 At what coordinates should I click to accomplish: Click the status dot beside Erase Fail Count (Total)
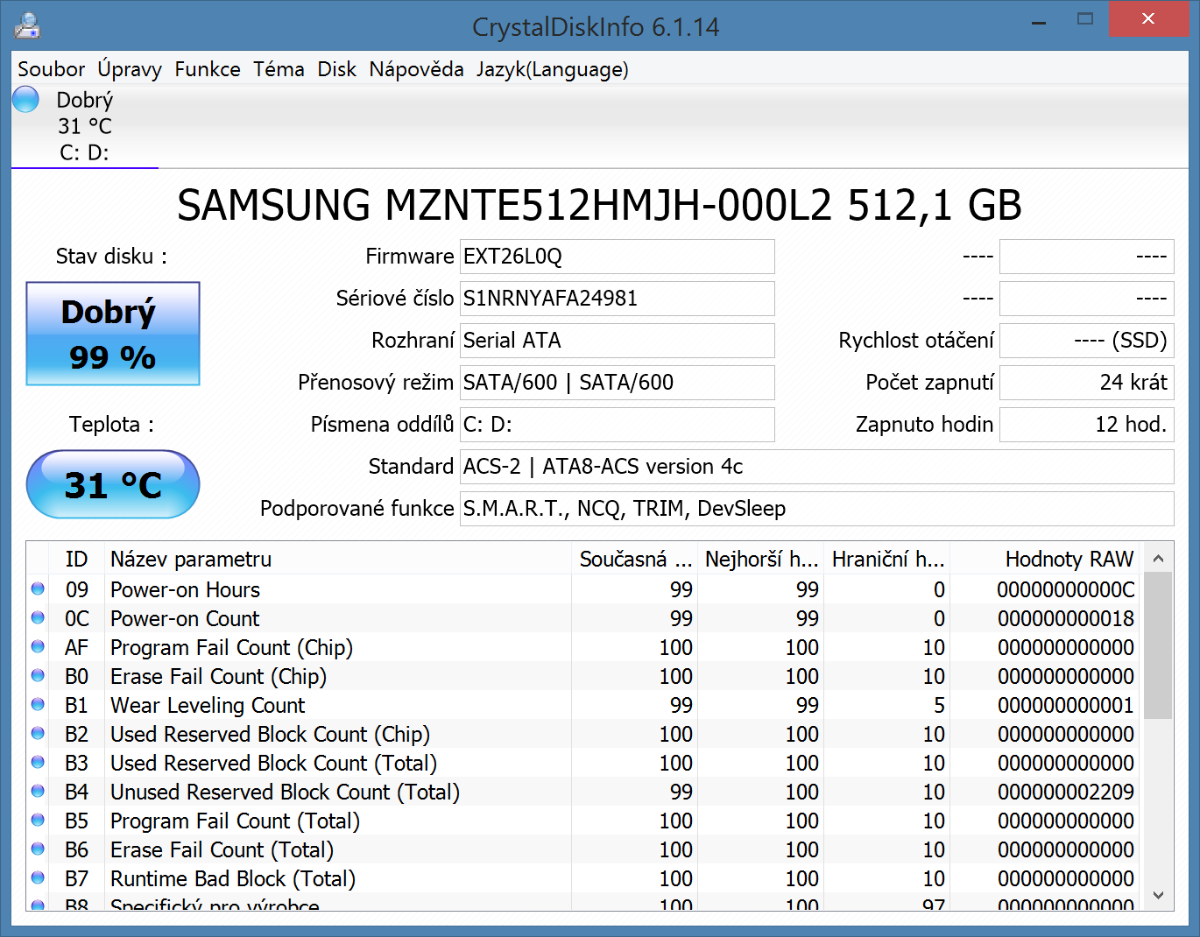pos(38,851)
